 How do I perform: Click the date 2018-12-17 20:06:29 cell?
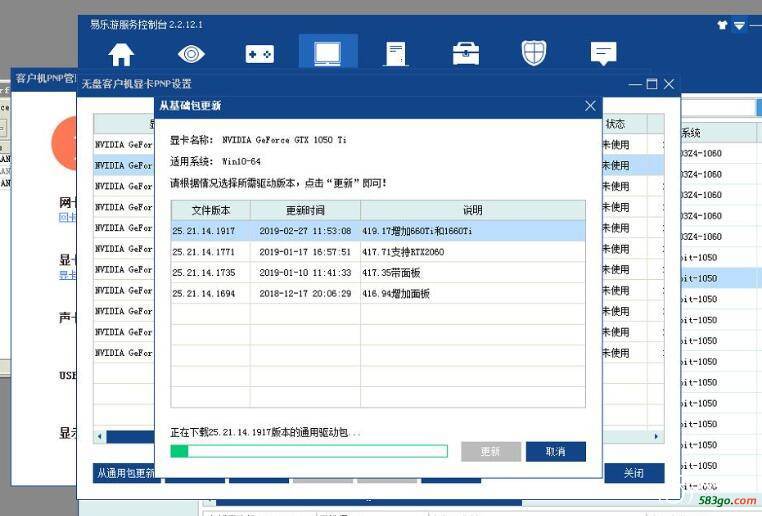click(305, 293)
